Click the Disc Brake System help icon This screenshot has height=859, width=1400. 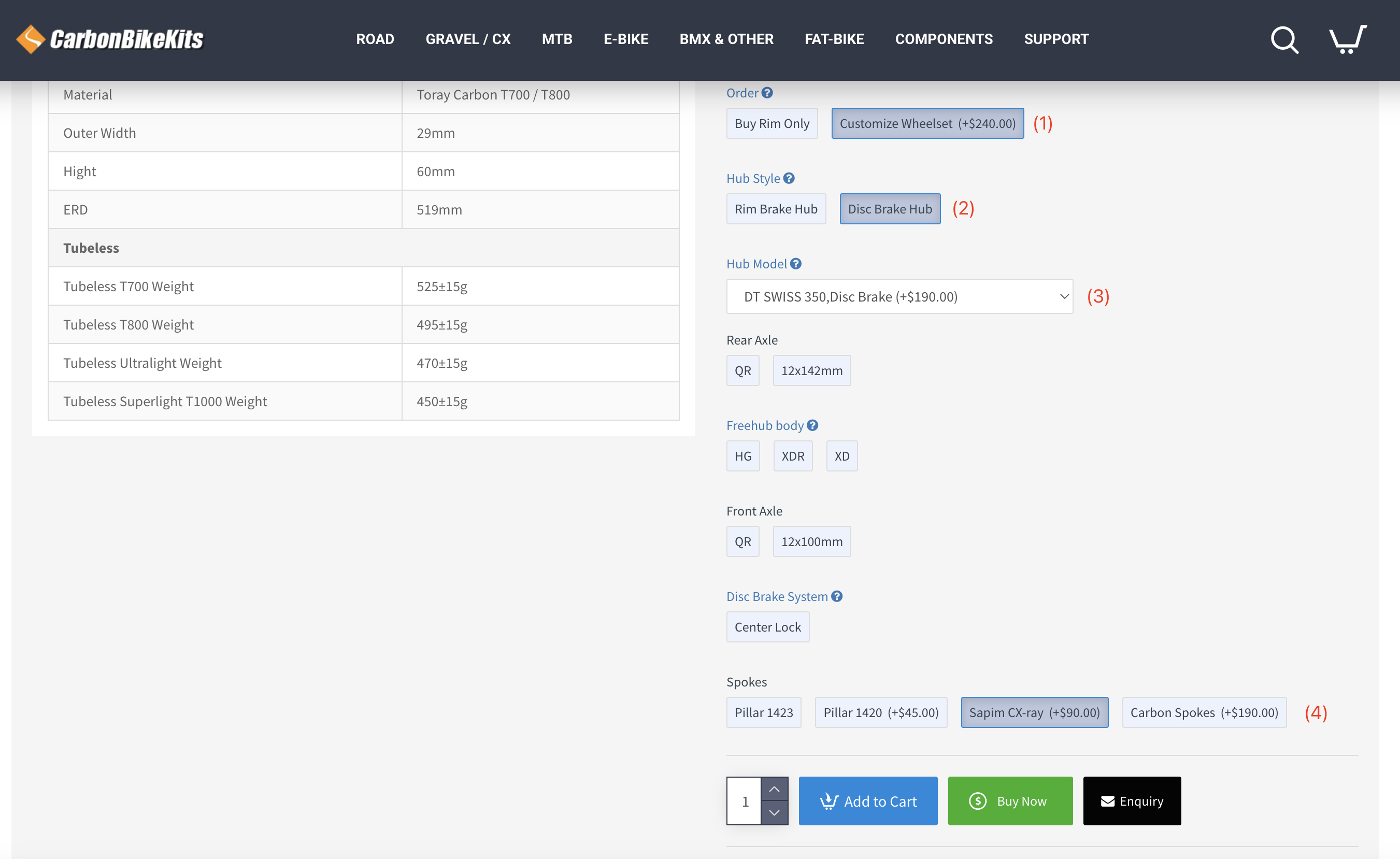click(836, 596)
